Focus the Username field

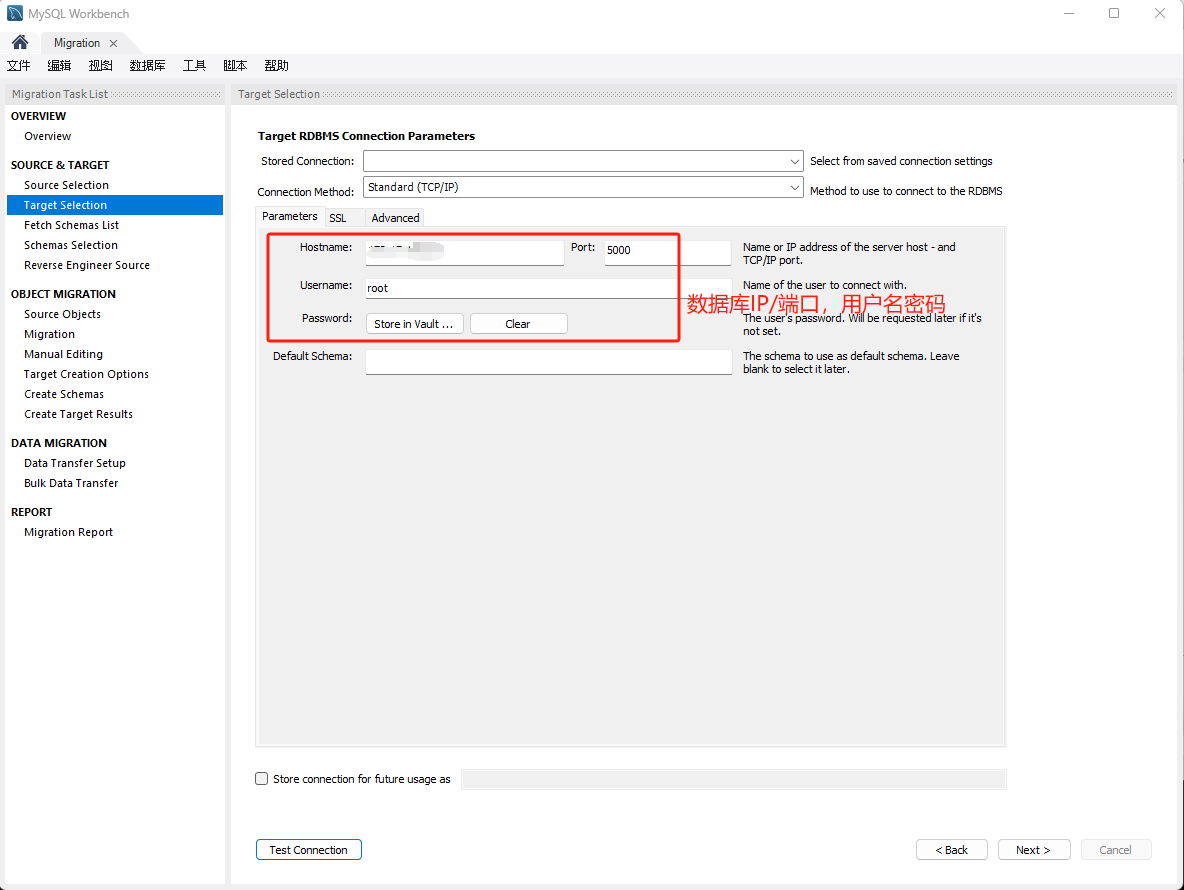pyautogui.click(x=520, y=288)
